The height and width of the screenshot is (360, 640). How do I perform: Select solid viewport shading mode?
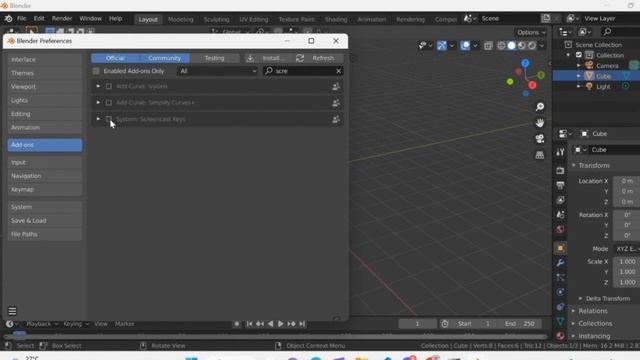click(x=511, y=46)
